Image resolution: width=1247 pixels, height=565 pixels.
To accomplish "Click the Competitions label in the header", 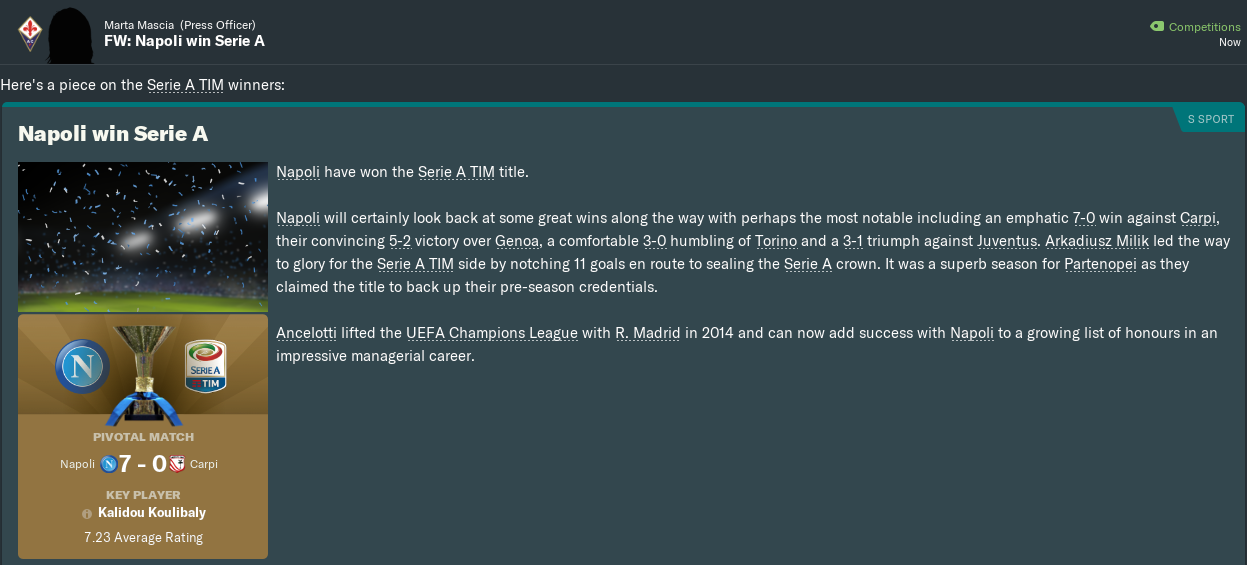I will pyautogui.click(x=1204, y=27).
